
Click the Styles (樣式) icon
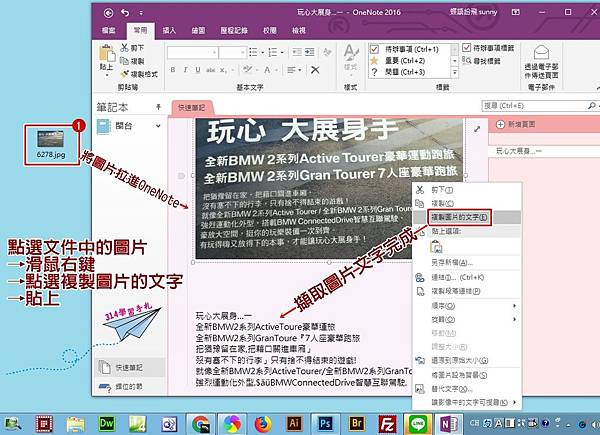click(x=351, y=53)
